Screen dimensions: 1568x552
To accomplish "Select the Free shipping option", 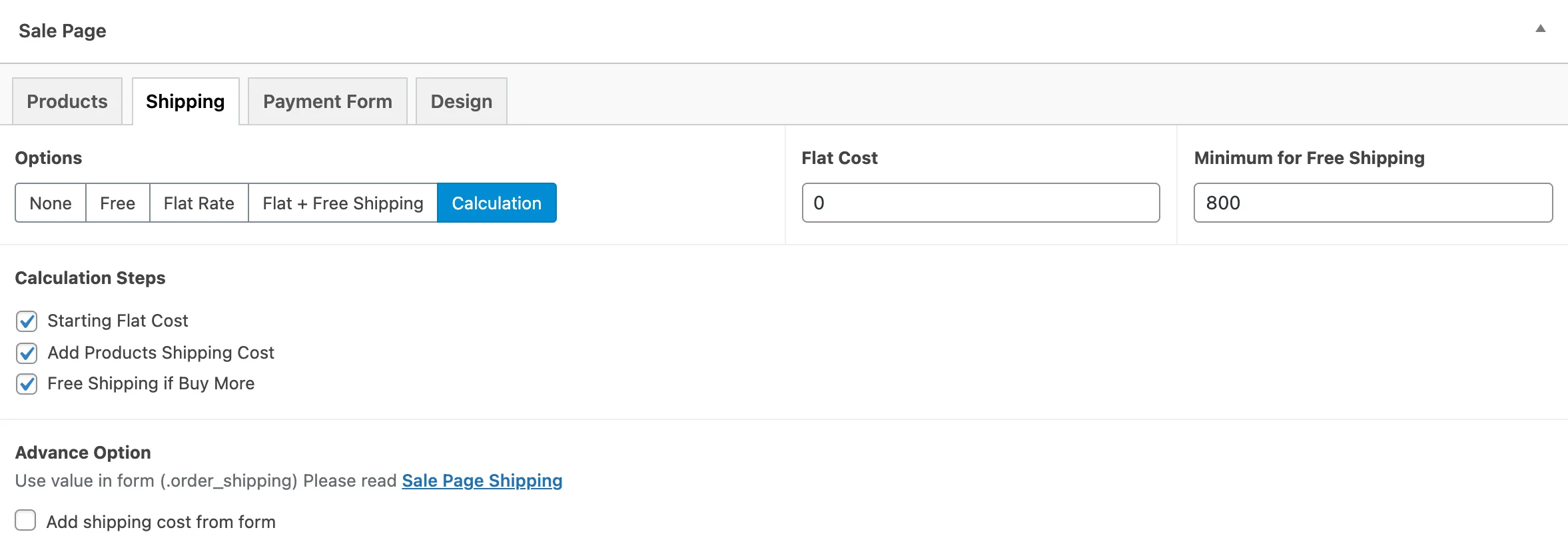I will [x=117, y=203].
